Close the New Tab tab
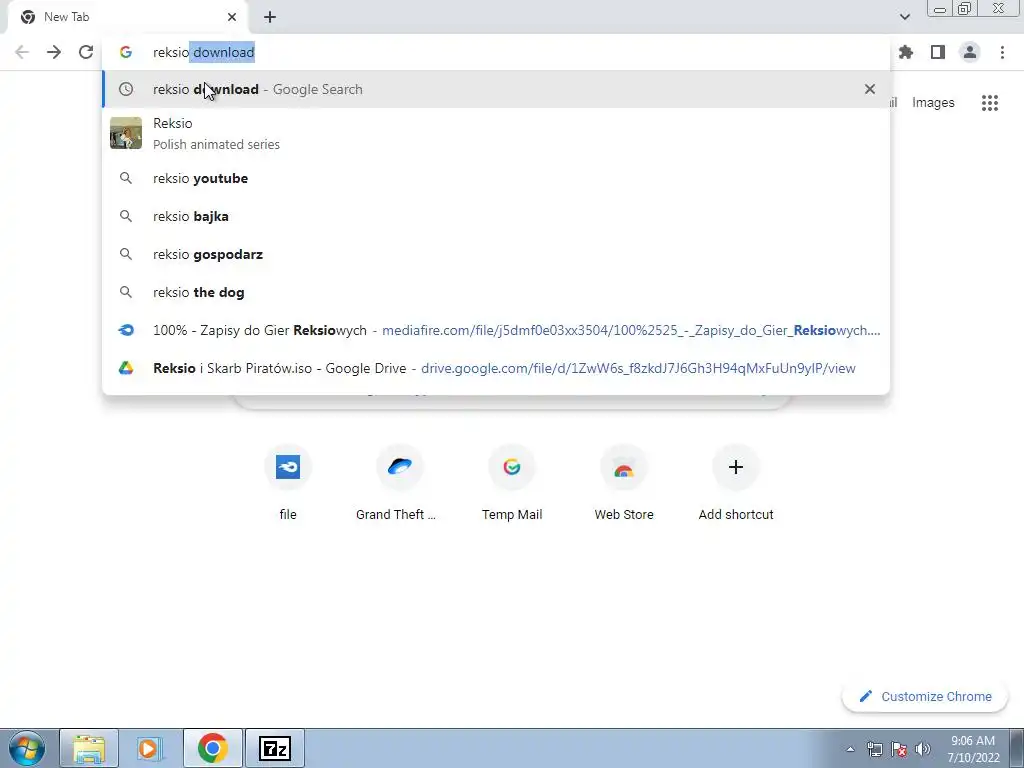Screen dimensions: 1024x768 tap(232, 17)
